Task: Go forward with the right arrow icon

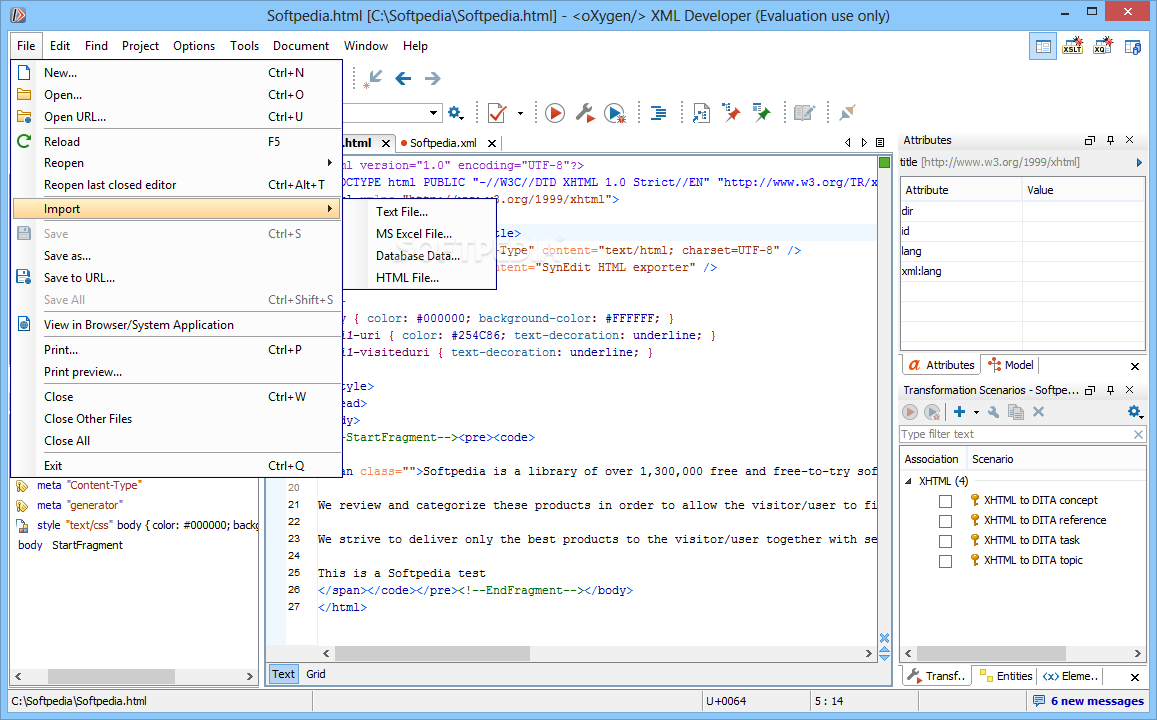Action: pos(432,78)
